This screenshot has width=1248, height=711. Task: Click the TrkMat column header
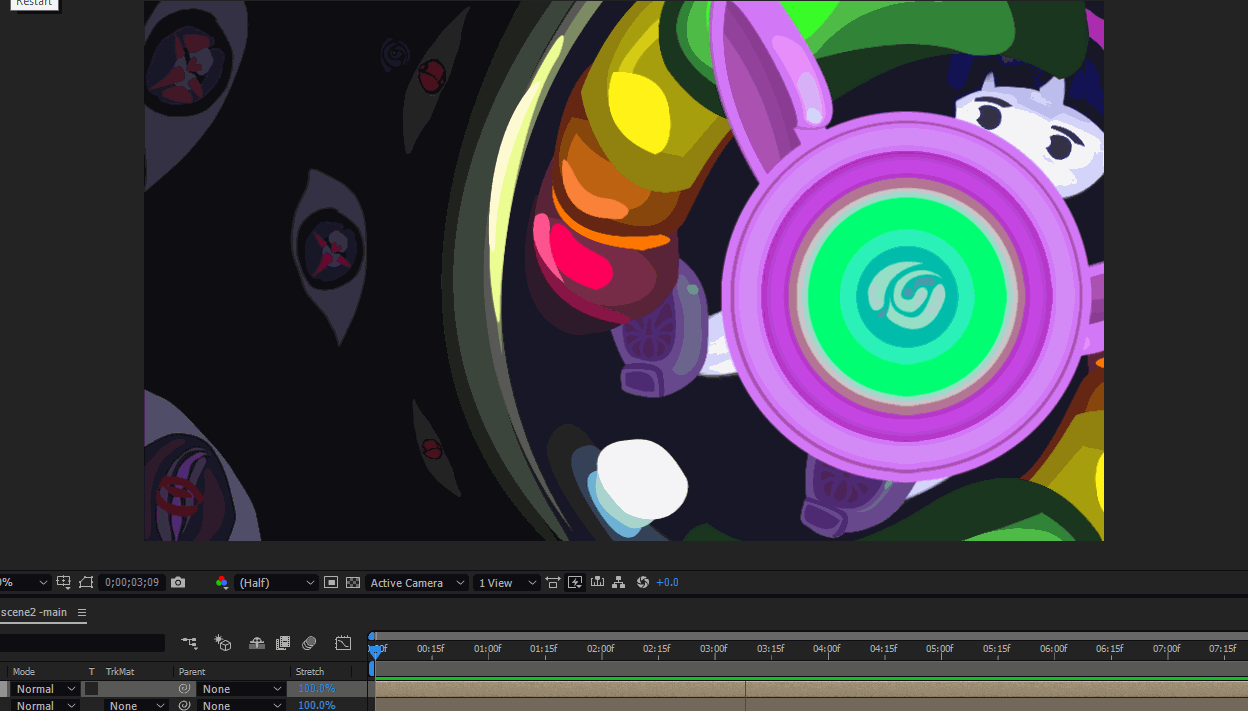point(120,672)
